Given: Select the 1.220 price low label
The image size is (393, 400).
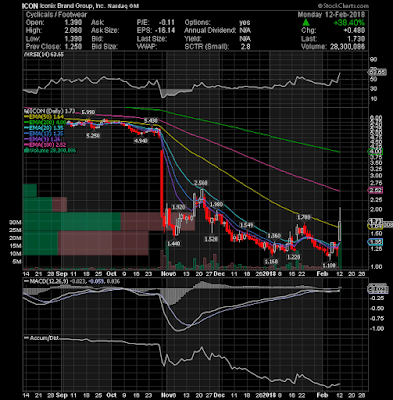Looking at the screenshot, I should click(294, 257).
